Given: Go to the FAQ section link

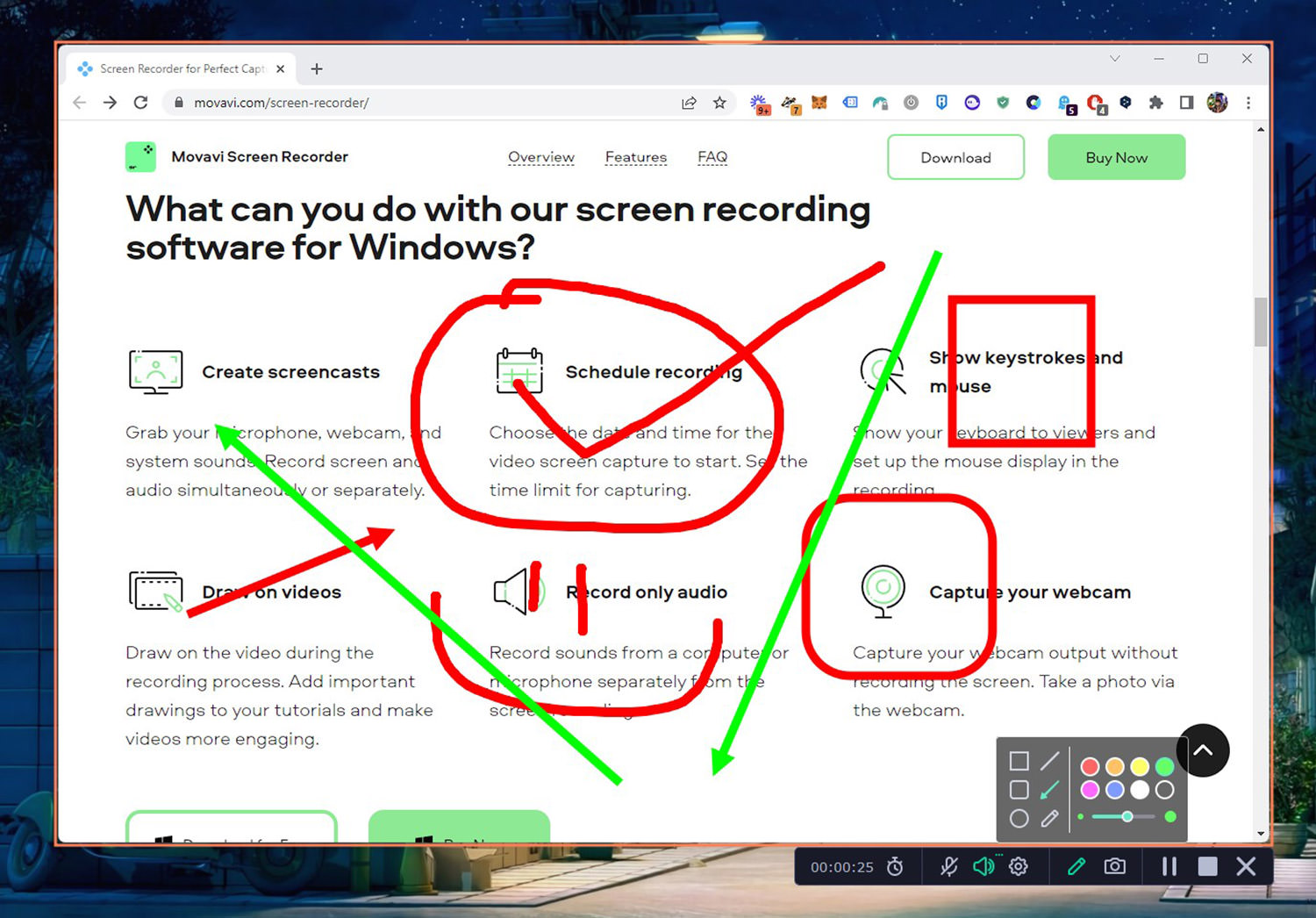Looking at the screenshot, I should (712, 157).
